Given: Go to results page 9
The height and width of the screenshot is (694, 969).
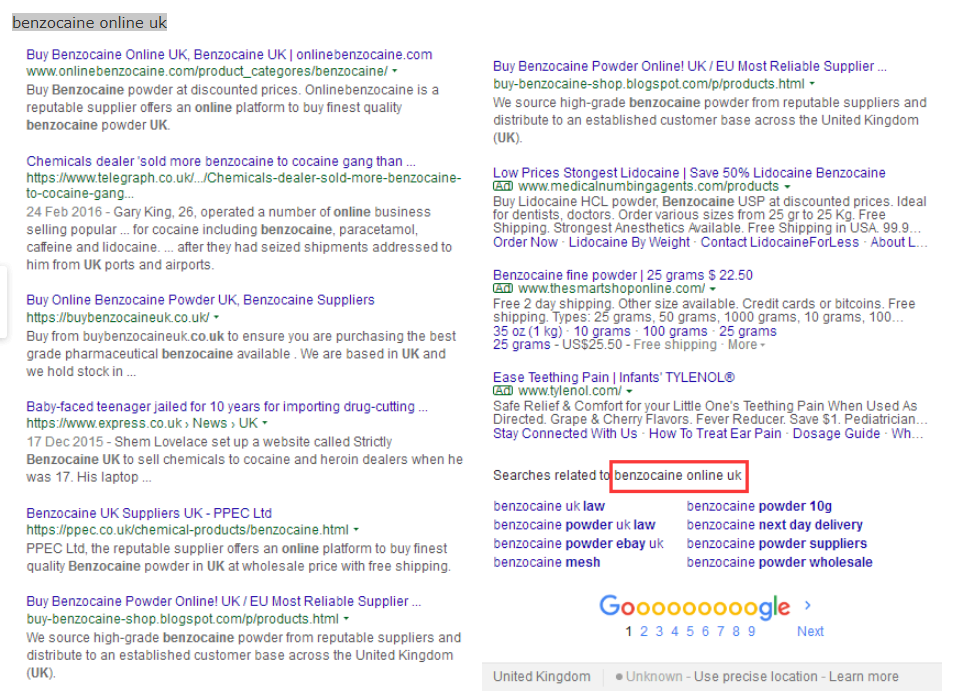Looking at the screenshot, I should [x=751, y=632].
